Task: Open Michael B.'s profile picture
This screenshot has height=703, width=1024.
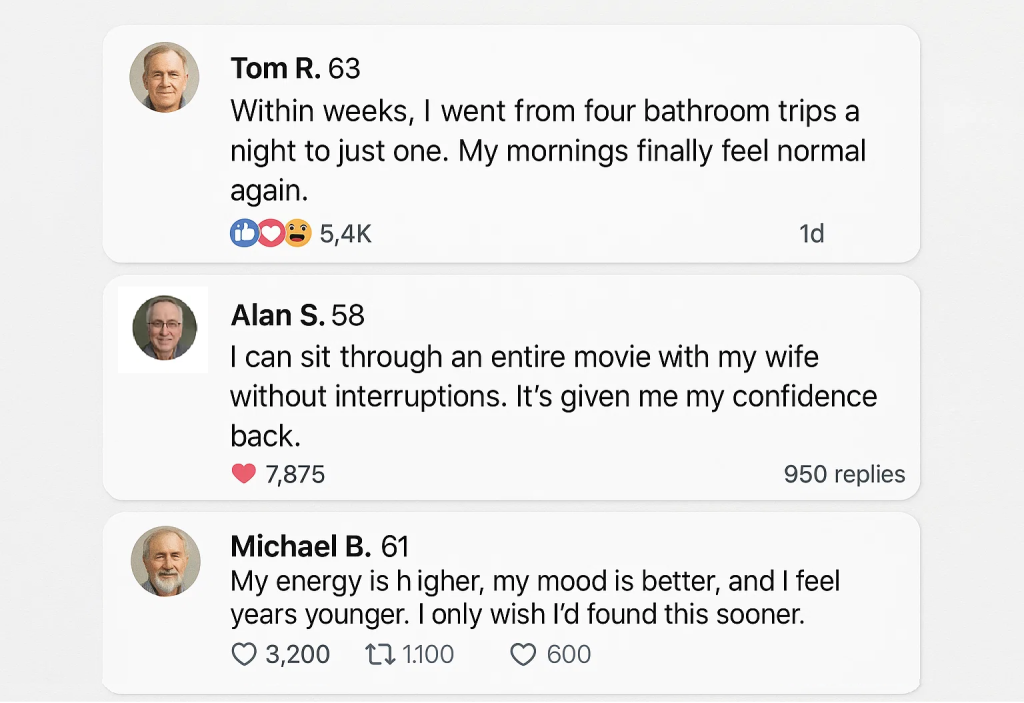Action: (165, 560)
